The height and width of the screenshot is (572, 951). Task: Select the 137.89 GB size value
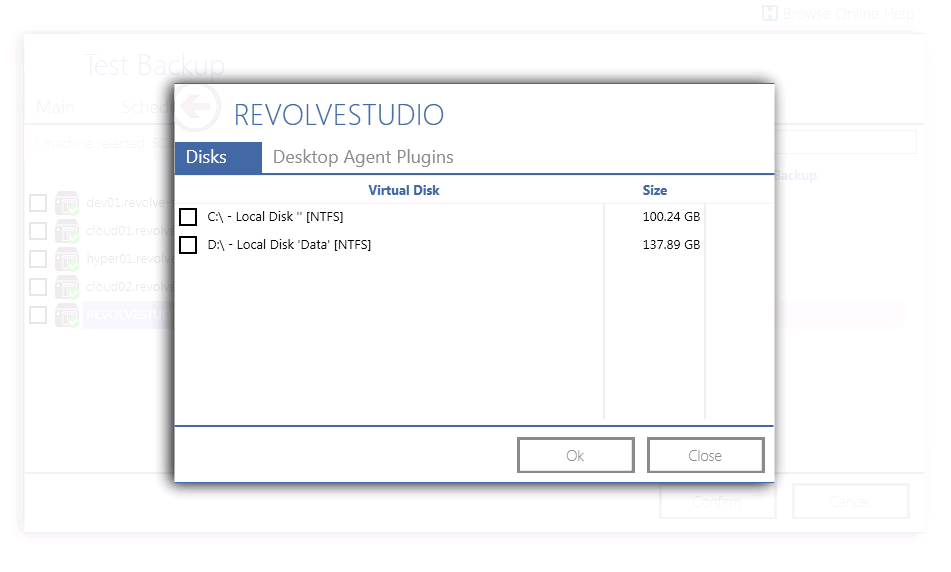[x=671, y=245]
